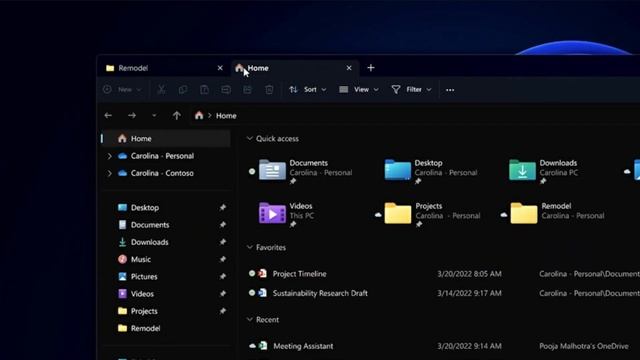Click the Rename icon in toolbar

[226, 89]
